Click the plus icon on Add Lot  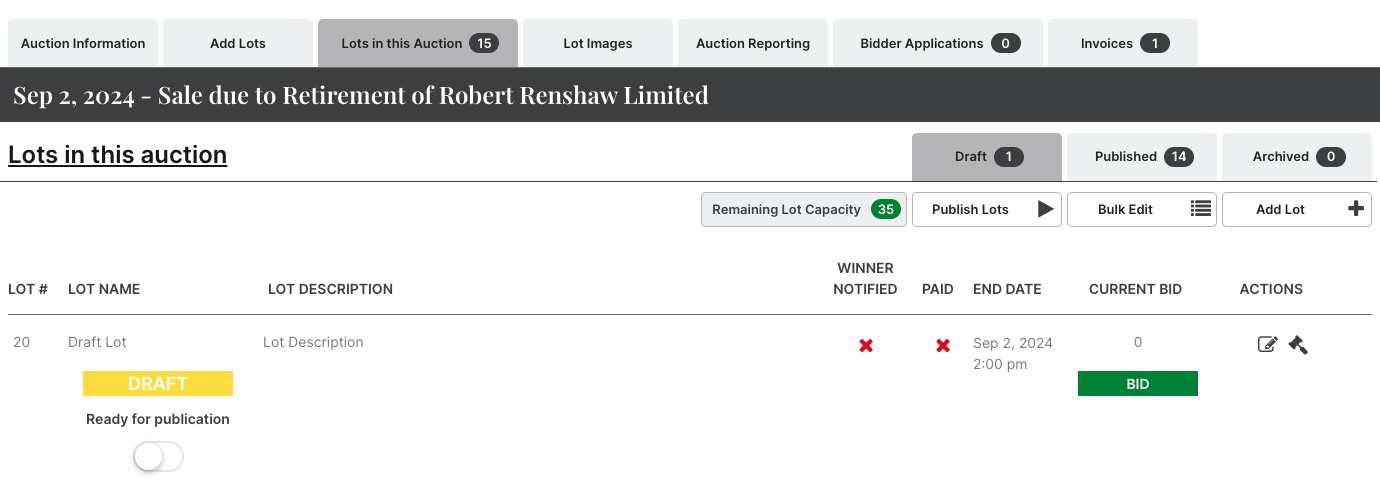1356,210
